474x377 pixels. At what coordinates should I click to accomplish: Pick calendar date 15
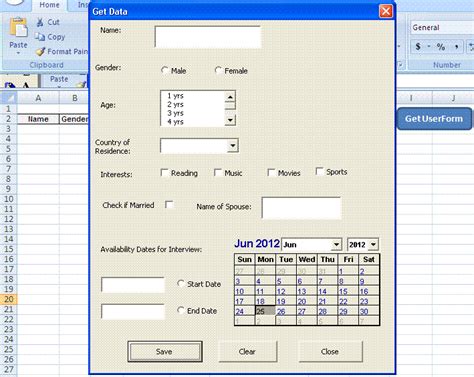pos(348,291)
